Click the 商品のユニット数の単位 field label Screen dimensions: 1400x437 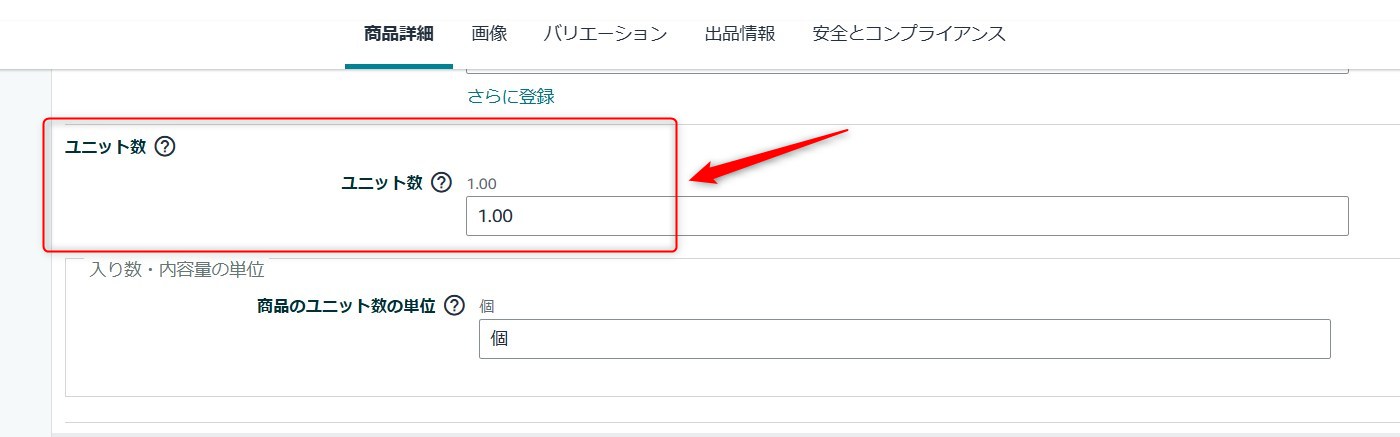[x=347, y=306]
